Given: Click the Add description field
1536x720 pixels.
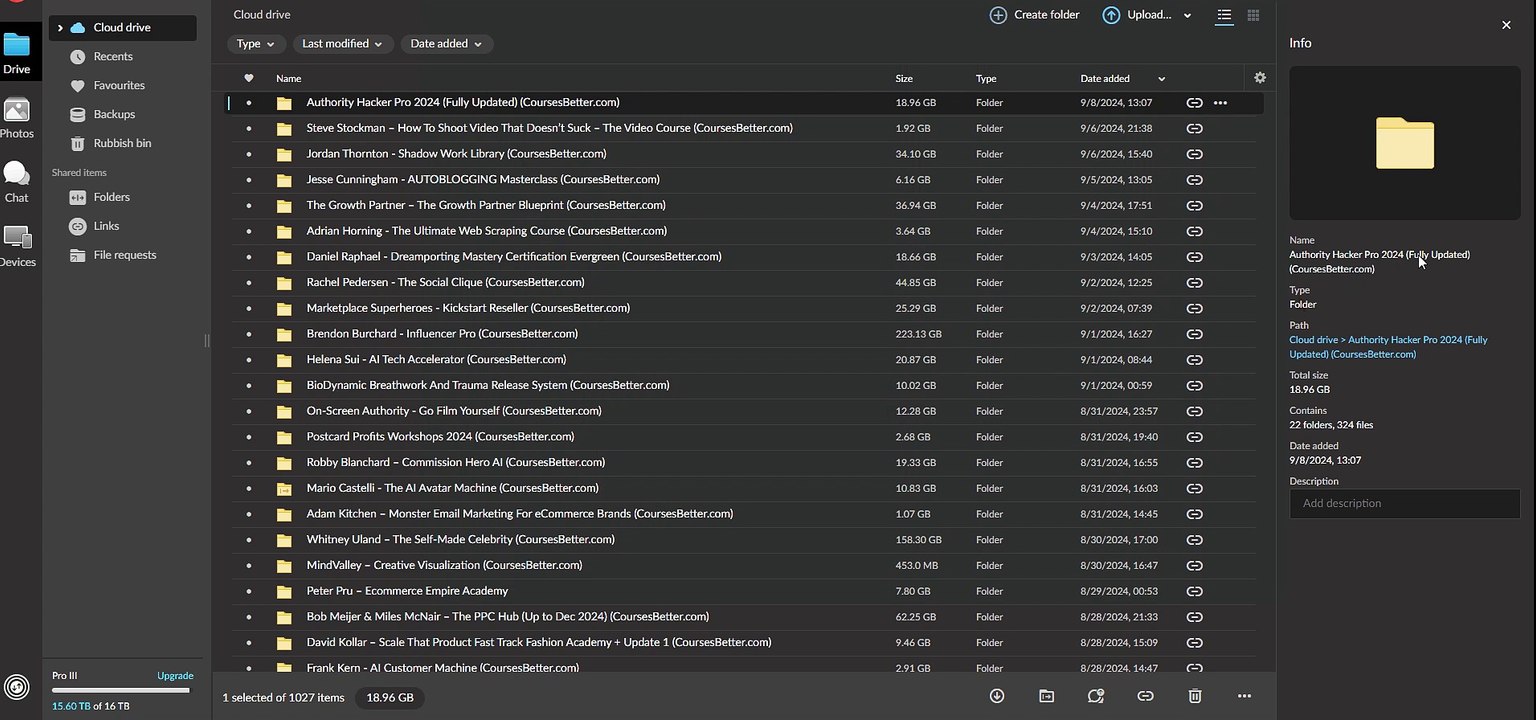Looking at the screenshot, I should [1404, 503].
